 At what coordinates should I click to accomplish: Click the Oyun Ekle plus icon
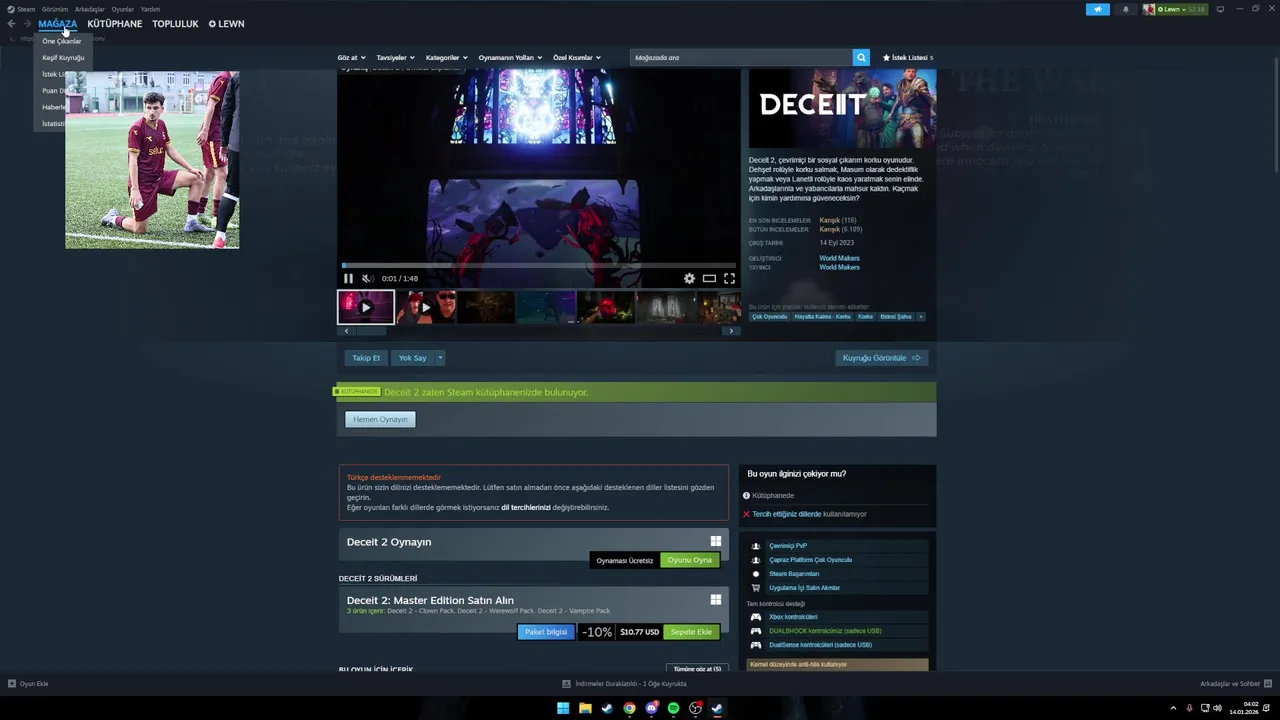(x=12, y=684)
